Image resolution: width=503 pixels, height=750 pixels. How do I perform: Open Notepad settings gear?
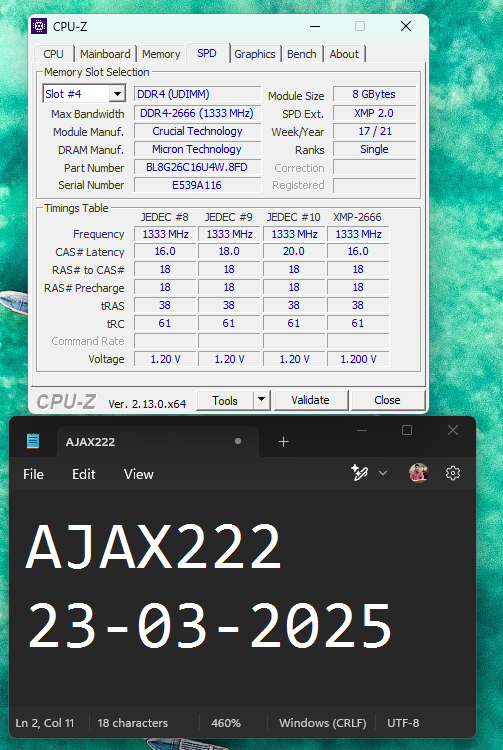pos(453,473)
